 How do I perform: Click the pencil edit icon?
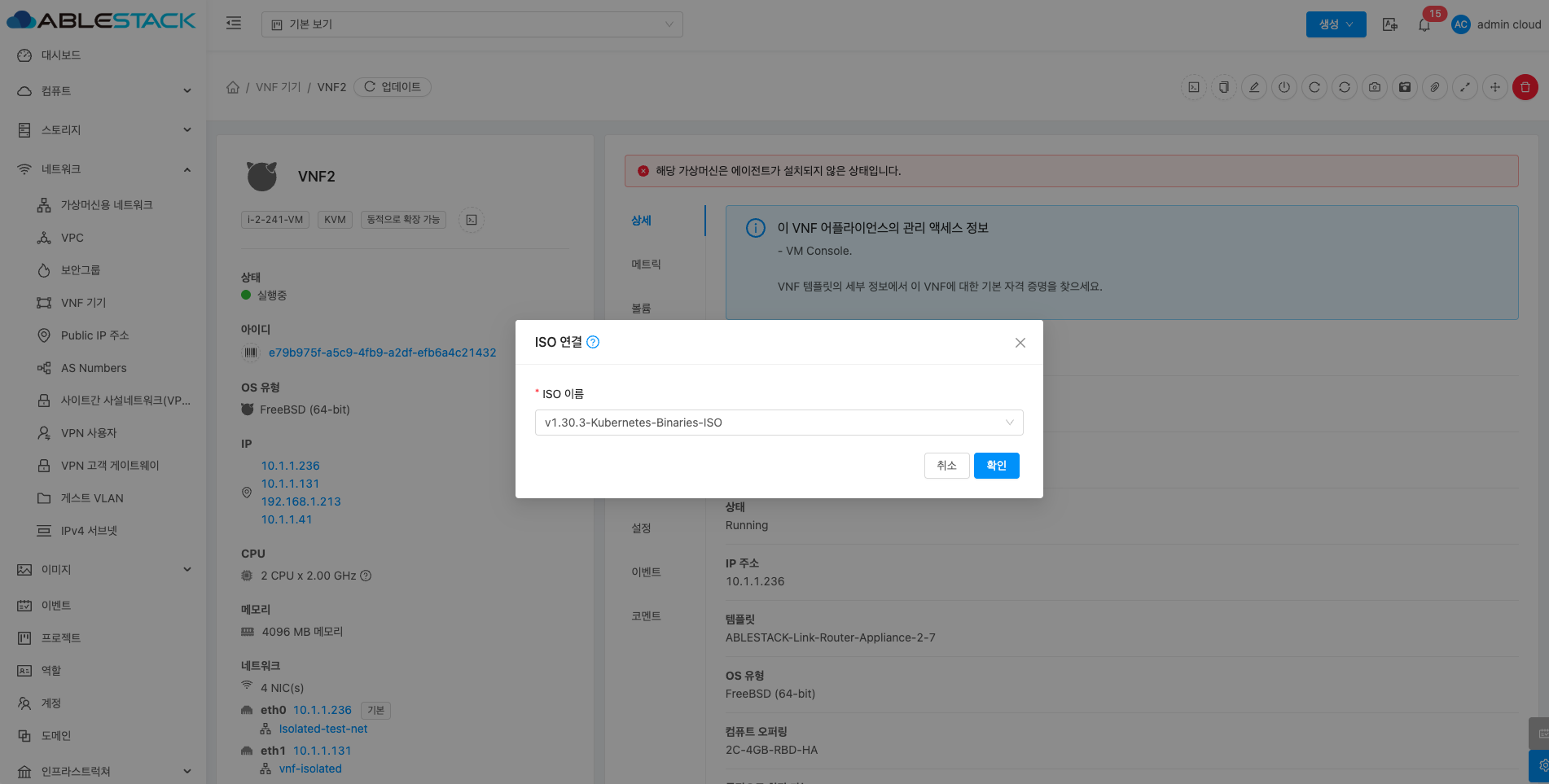(x=1254, y=87)
